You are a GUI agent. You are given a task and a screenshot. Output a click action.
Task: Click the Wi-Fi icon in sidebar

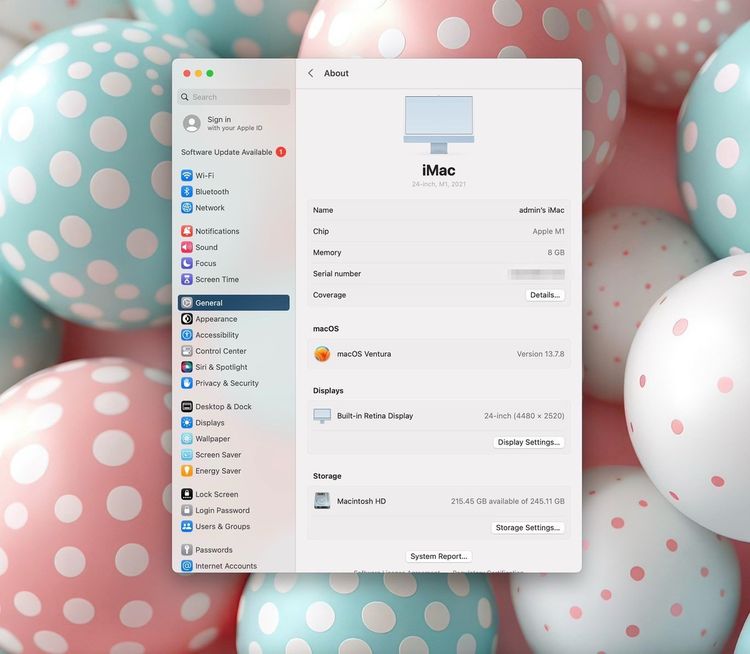click(x=187, y=176)
